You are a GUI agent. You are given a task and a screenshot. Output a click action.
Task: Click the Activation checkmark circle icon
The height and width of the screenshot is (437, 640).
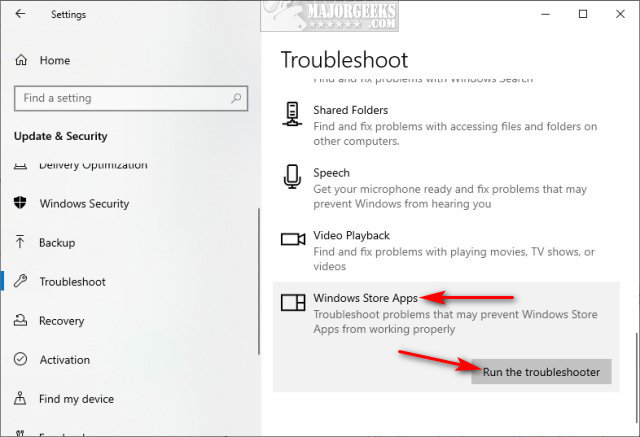(20, 359)
